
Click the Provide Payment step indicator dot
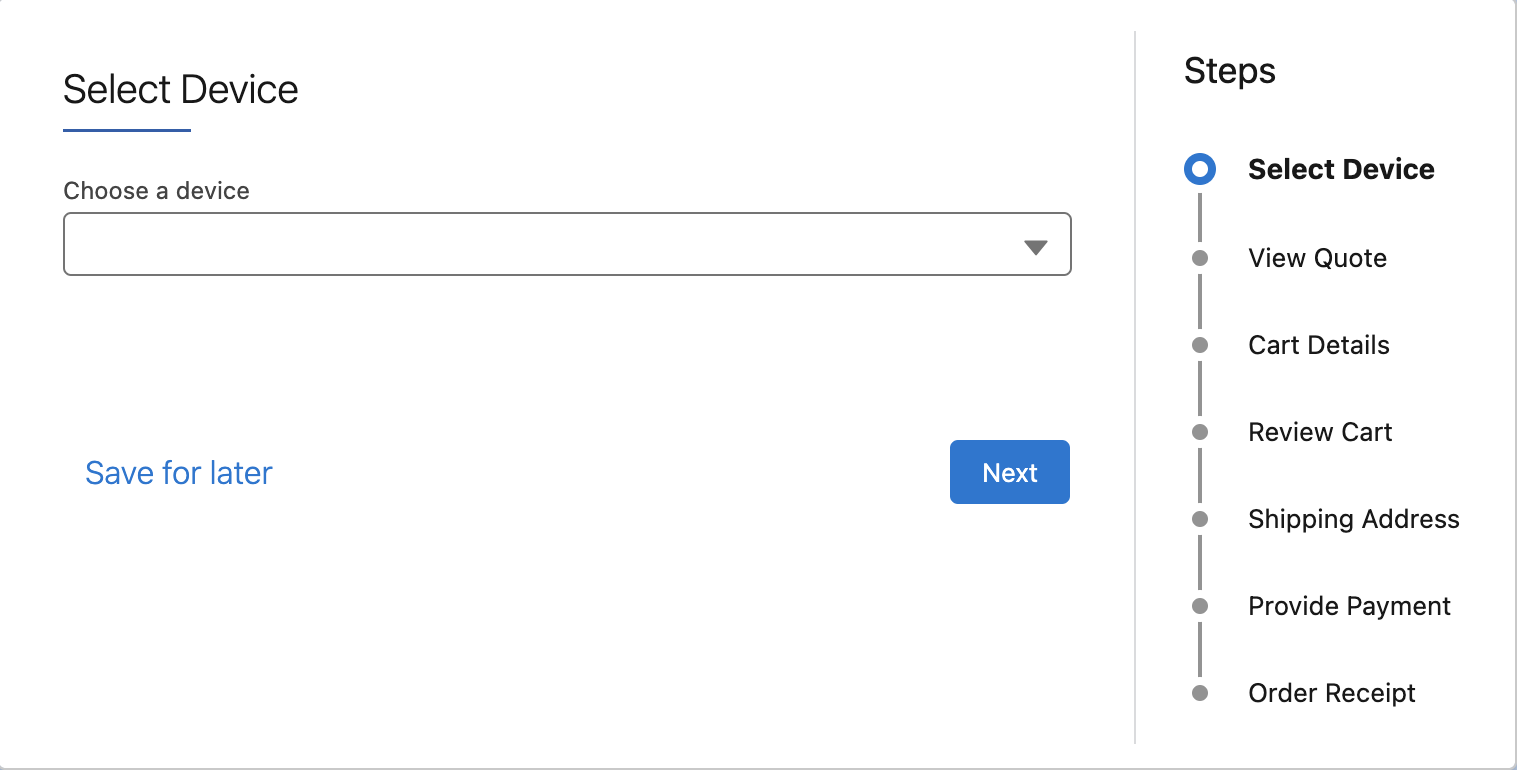tap(1199, 605)
